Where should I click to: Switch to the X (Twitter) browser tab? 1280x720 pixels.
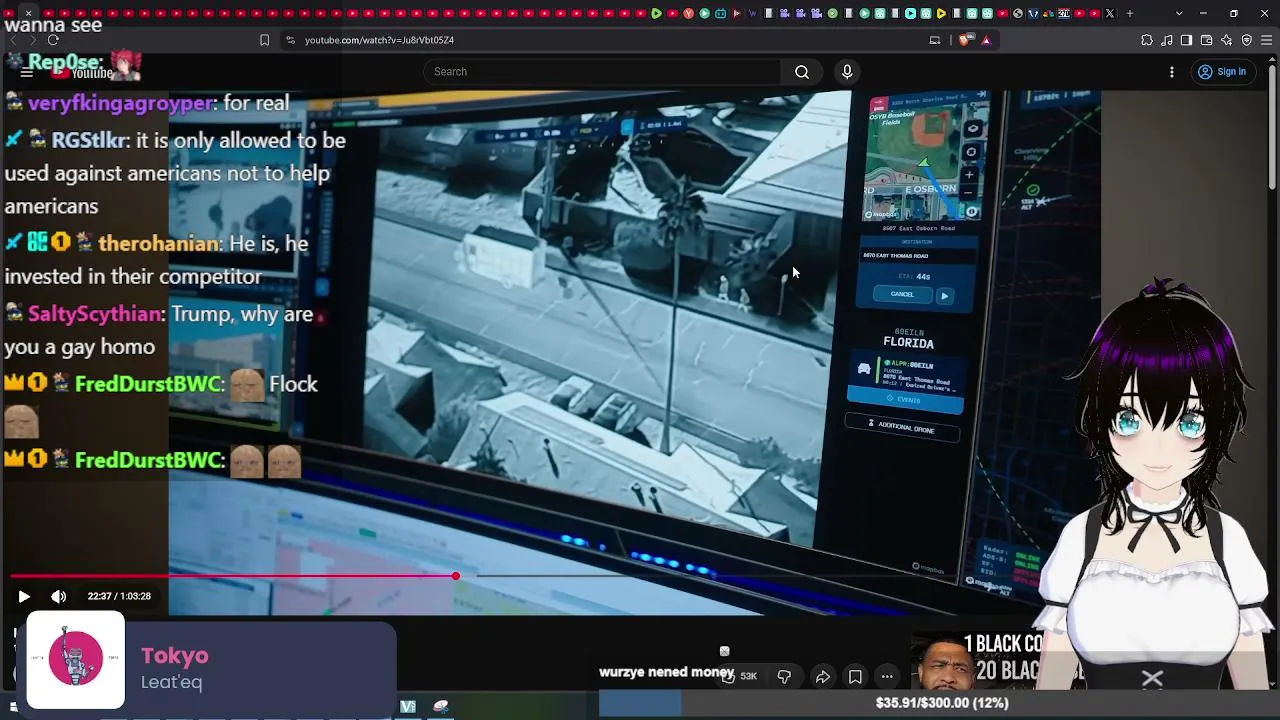pos(1110,13)
